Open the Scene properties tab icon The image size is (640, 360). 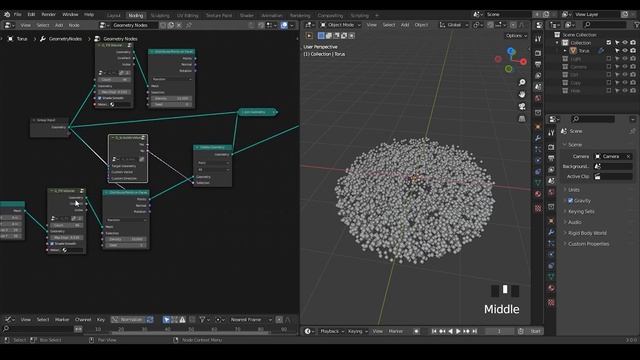[x=551, y=181]
